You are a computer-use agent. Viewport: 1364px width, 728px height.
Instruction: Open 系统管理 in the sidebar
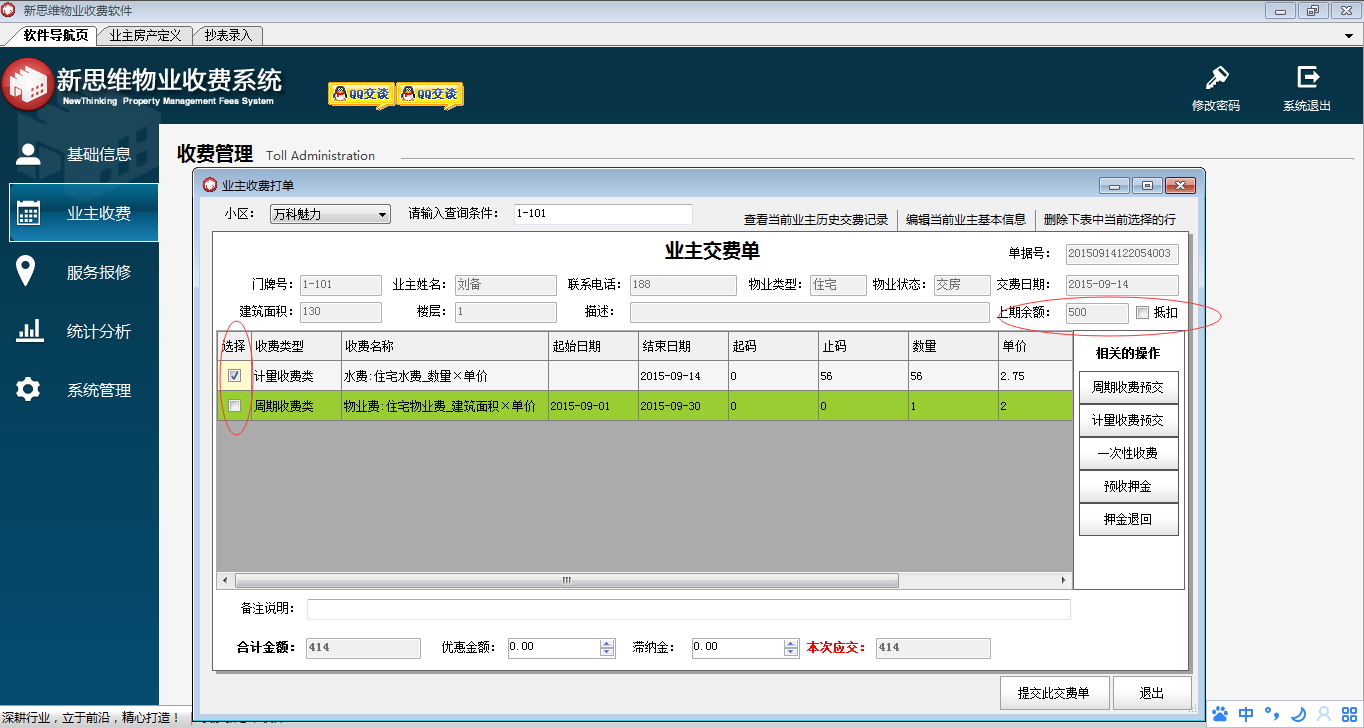[x=84, y=390]
